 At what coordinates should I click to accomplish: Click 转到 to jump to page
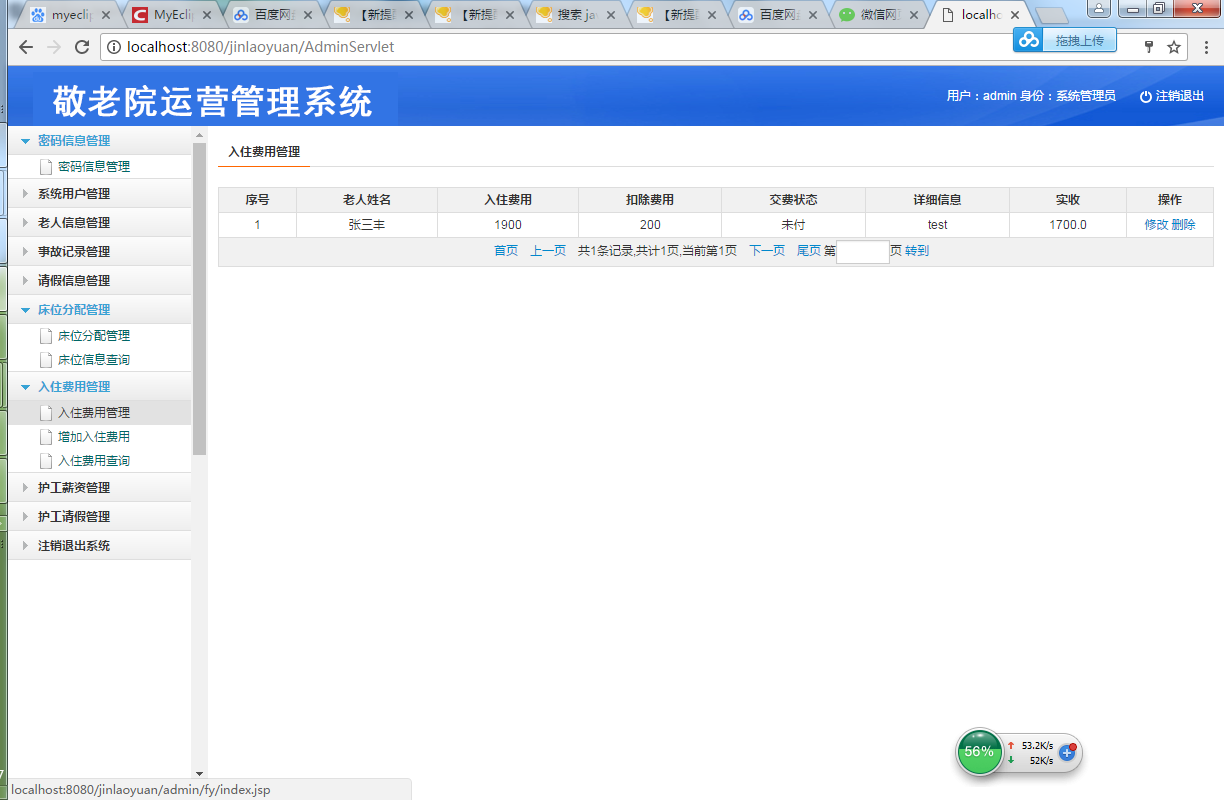[917, 251]
